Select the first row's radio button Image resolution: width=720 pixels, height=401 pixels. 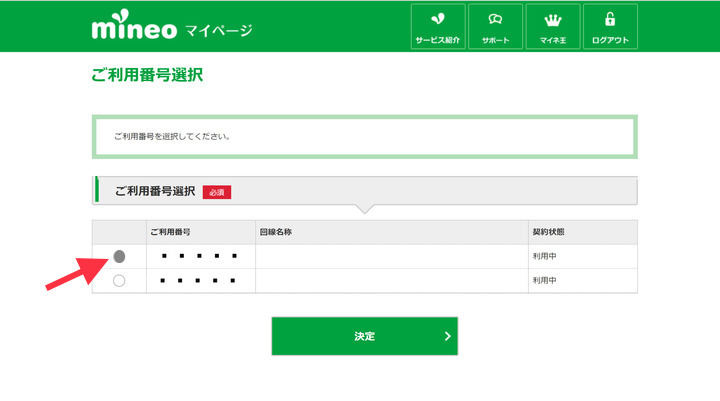click(119, 257)
